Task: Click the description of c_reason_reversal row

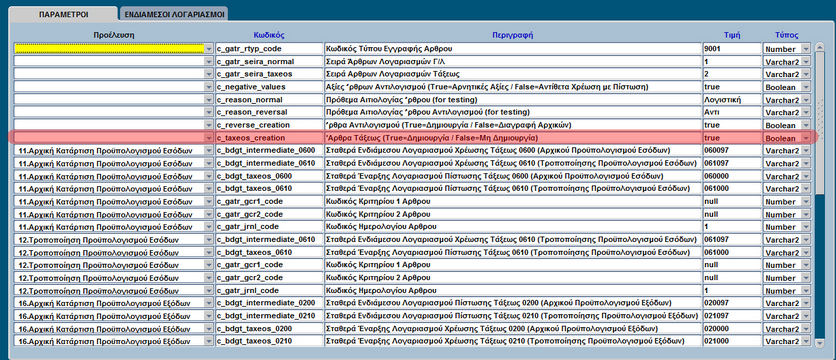Action: tap(513, 113)
